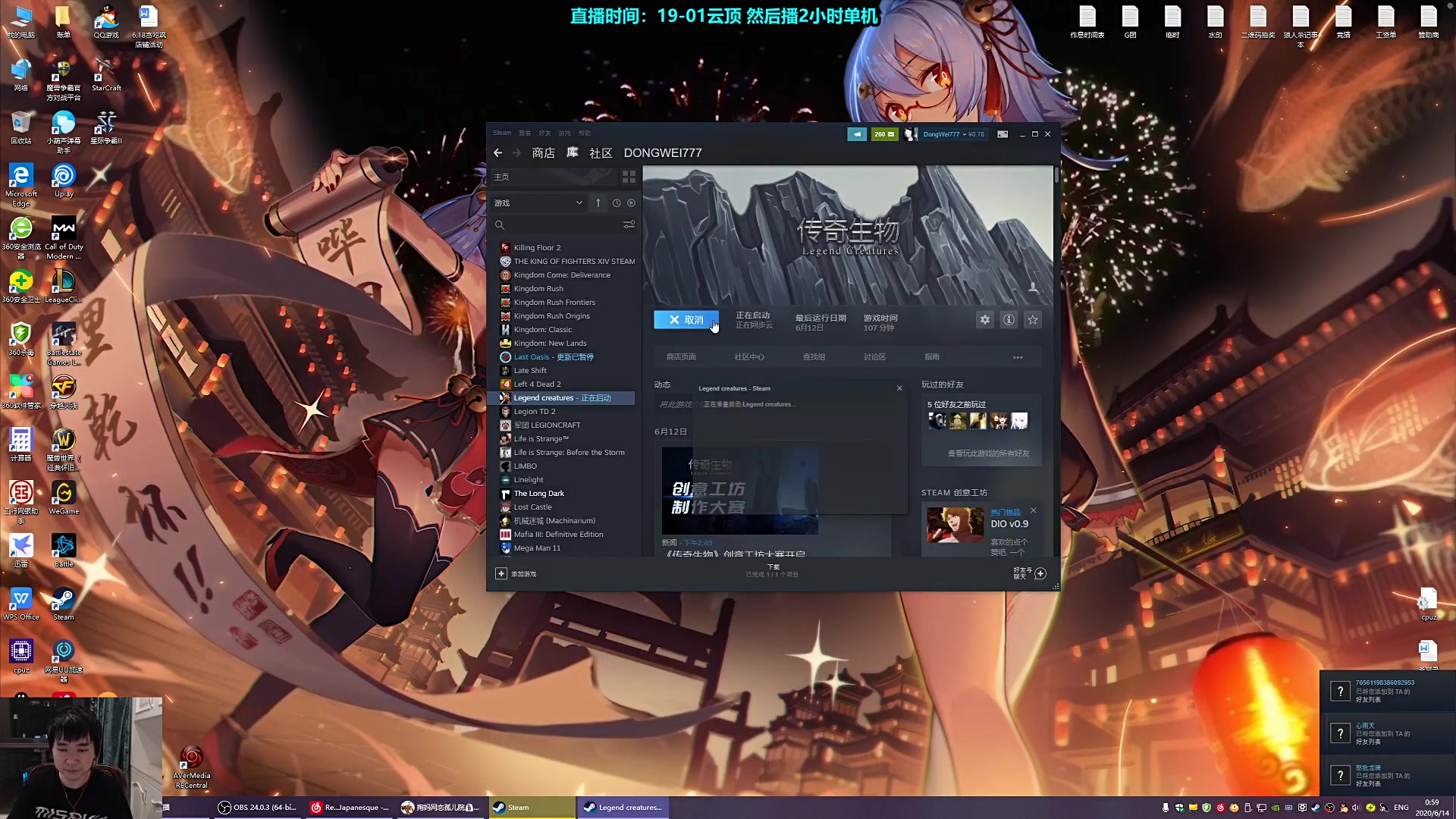
Task: Open friends and chat icon
Action: tap(1040, 573)
